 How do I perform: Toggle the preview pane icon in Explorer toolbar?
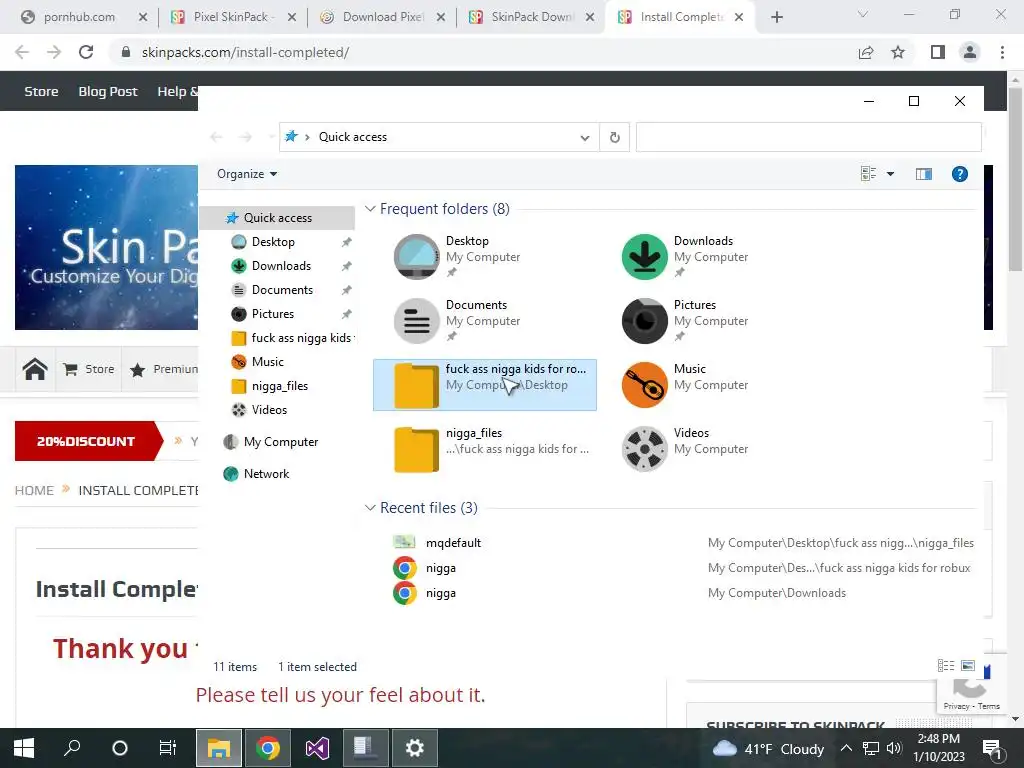point(923,174)
